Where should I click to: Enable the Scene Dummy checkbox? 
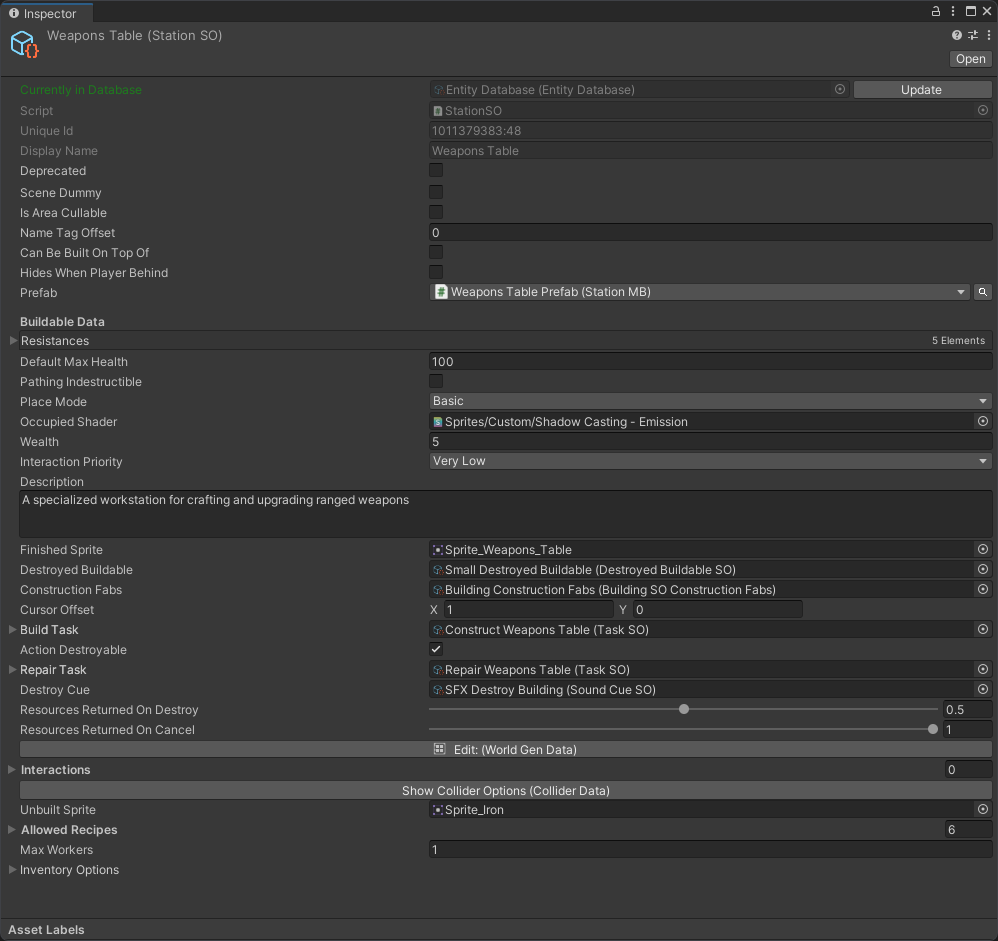pyautogui.click(x=436, y=192)
